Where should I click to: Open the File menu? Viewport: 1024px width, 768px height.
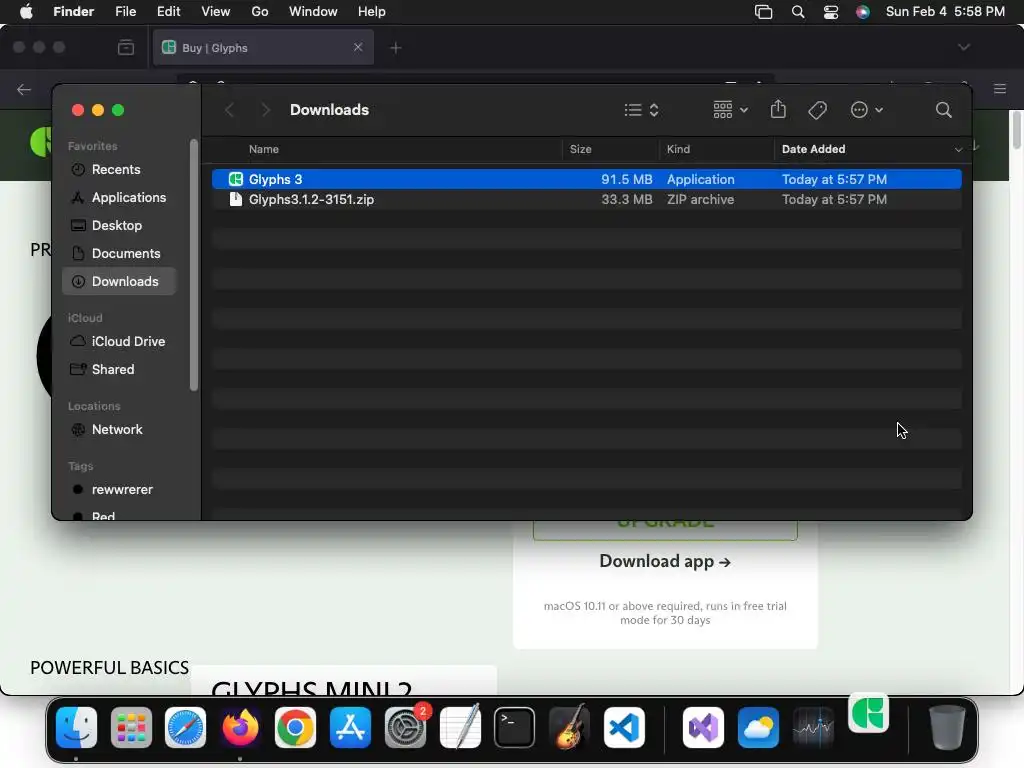coord(125,12)
